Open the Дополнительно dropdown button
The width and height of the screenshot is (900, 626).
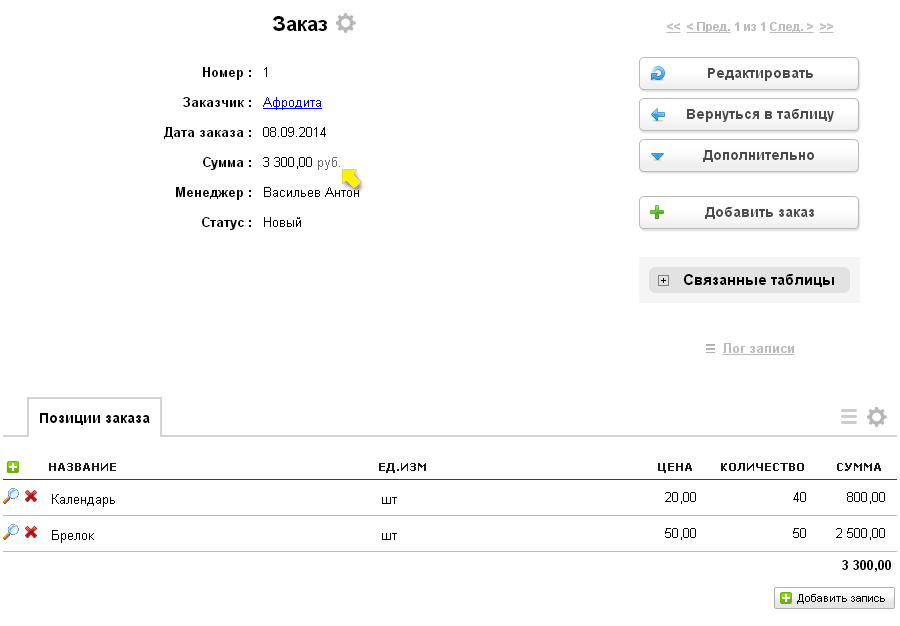749,156
